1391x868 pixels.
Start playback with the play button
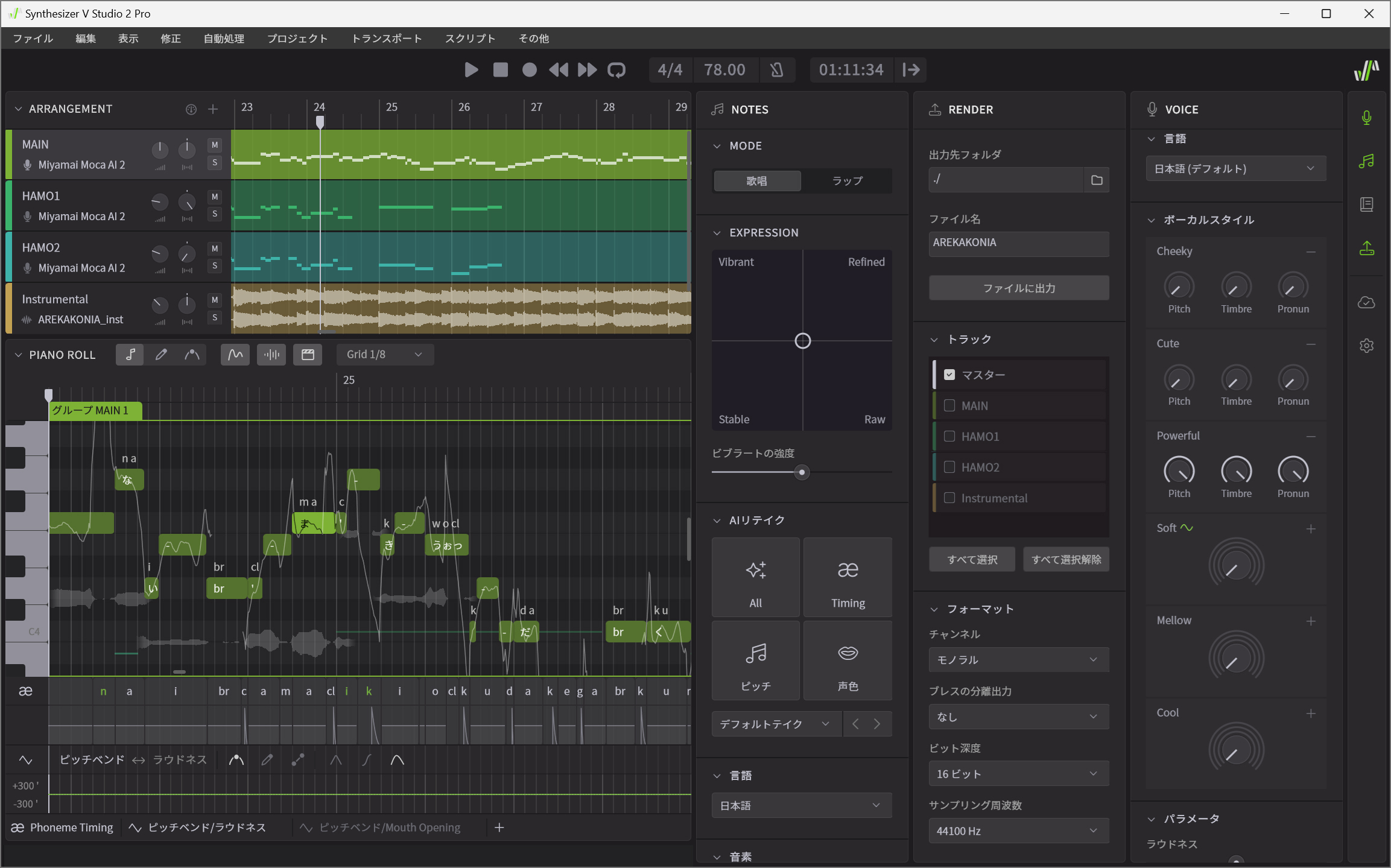pos(471,69)
